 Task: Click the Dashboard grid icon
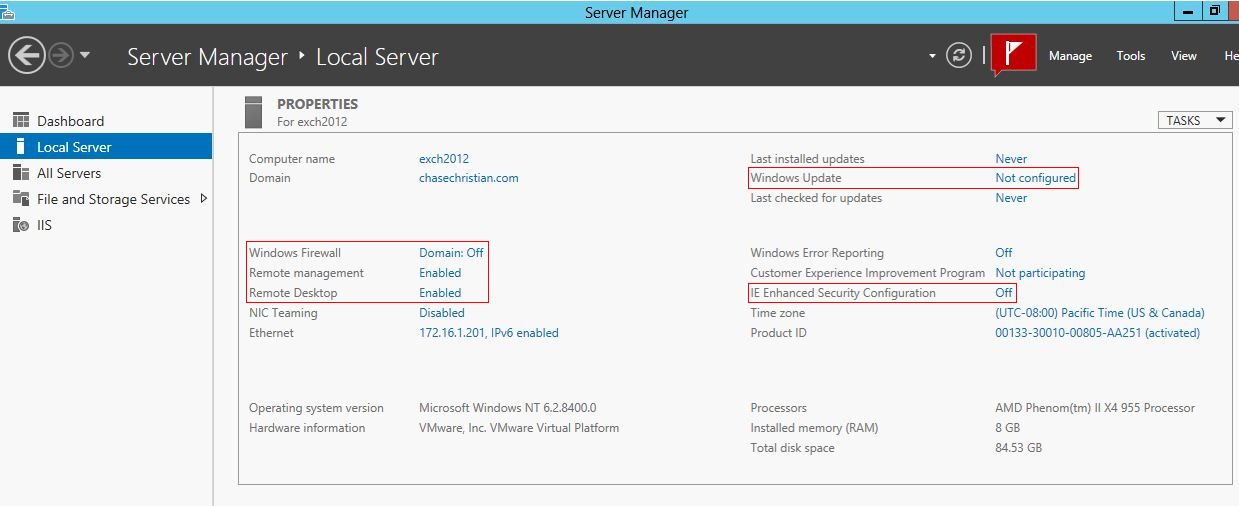[21, 121]
